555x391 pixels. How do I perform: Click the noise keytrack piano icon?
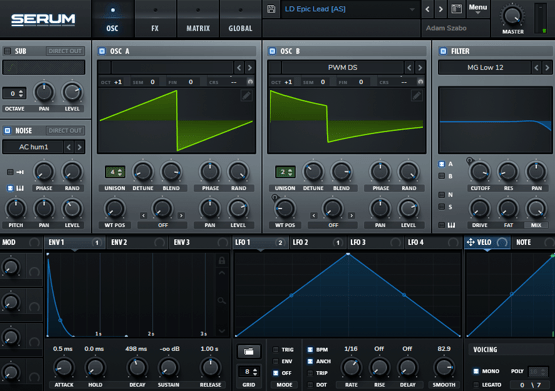(20, 188)
